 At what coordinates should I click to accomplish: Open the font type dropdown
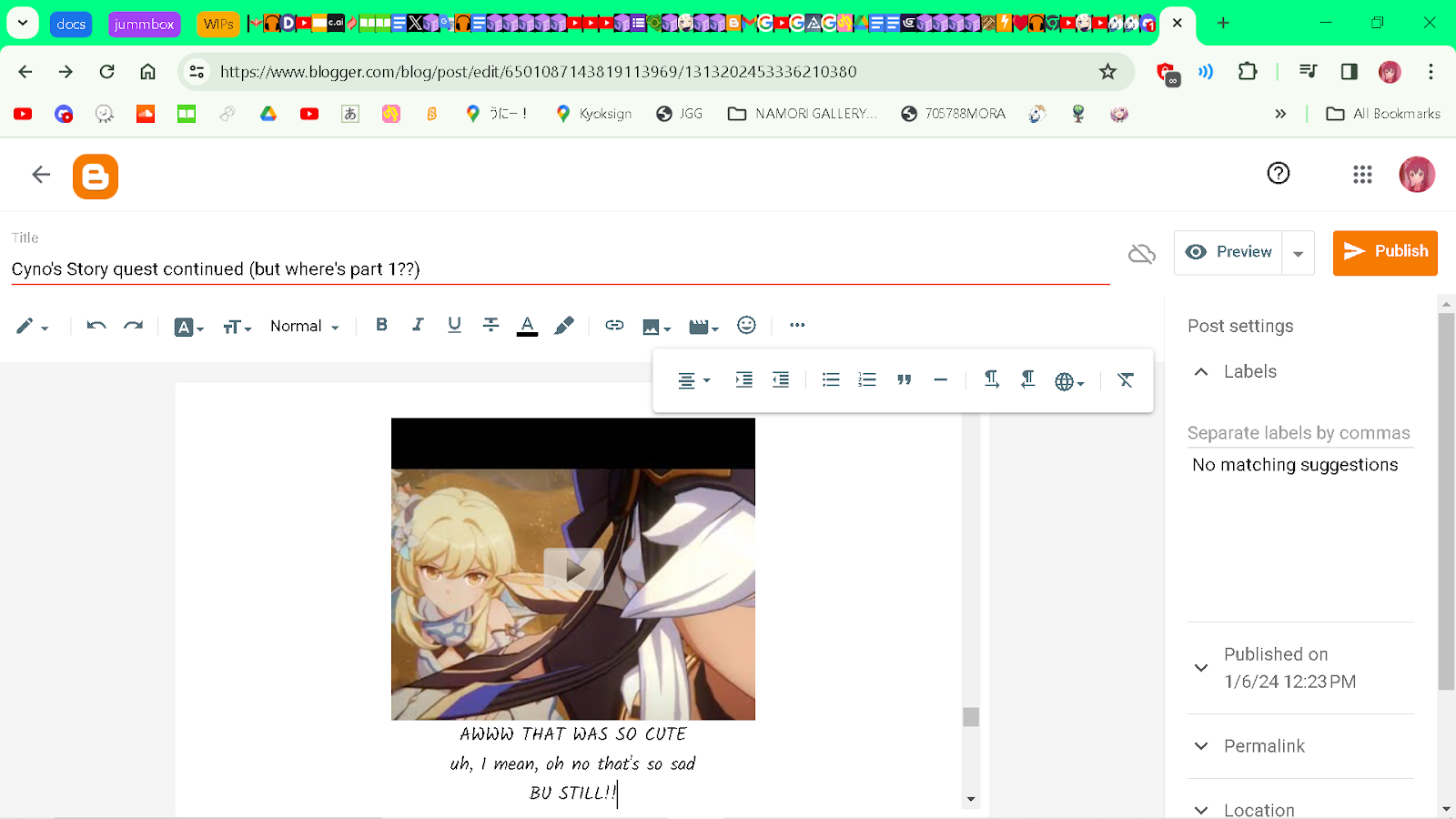[x=188, y=327]
